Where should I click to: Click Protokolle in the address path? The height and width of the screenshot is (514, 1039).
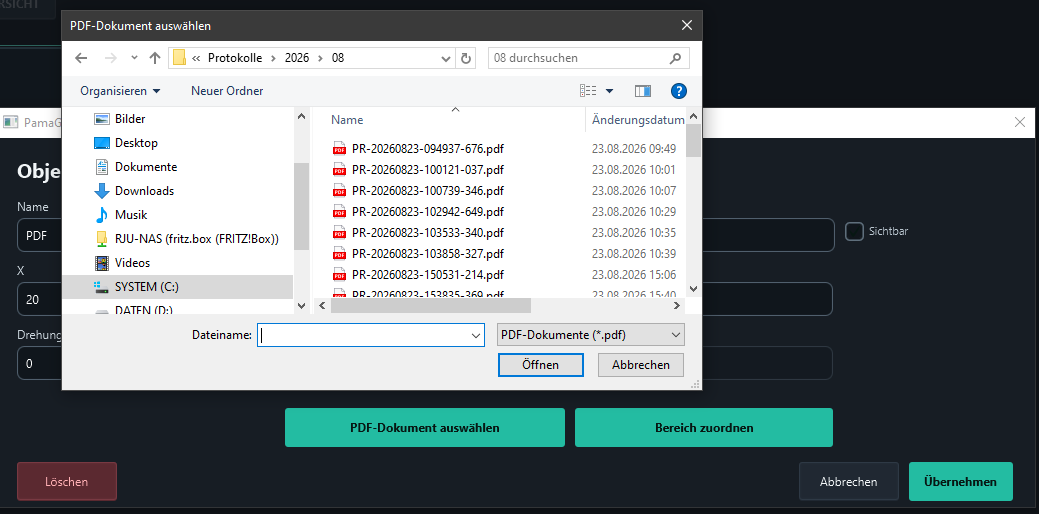tap(235, 58)
